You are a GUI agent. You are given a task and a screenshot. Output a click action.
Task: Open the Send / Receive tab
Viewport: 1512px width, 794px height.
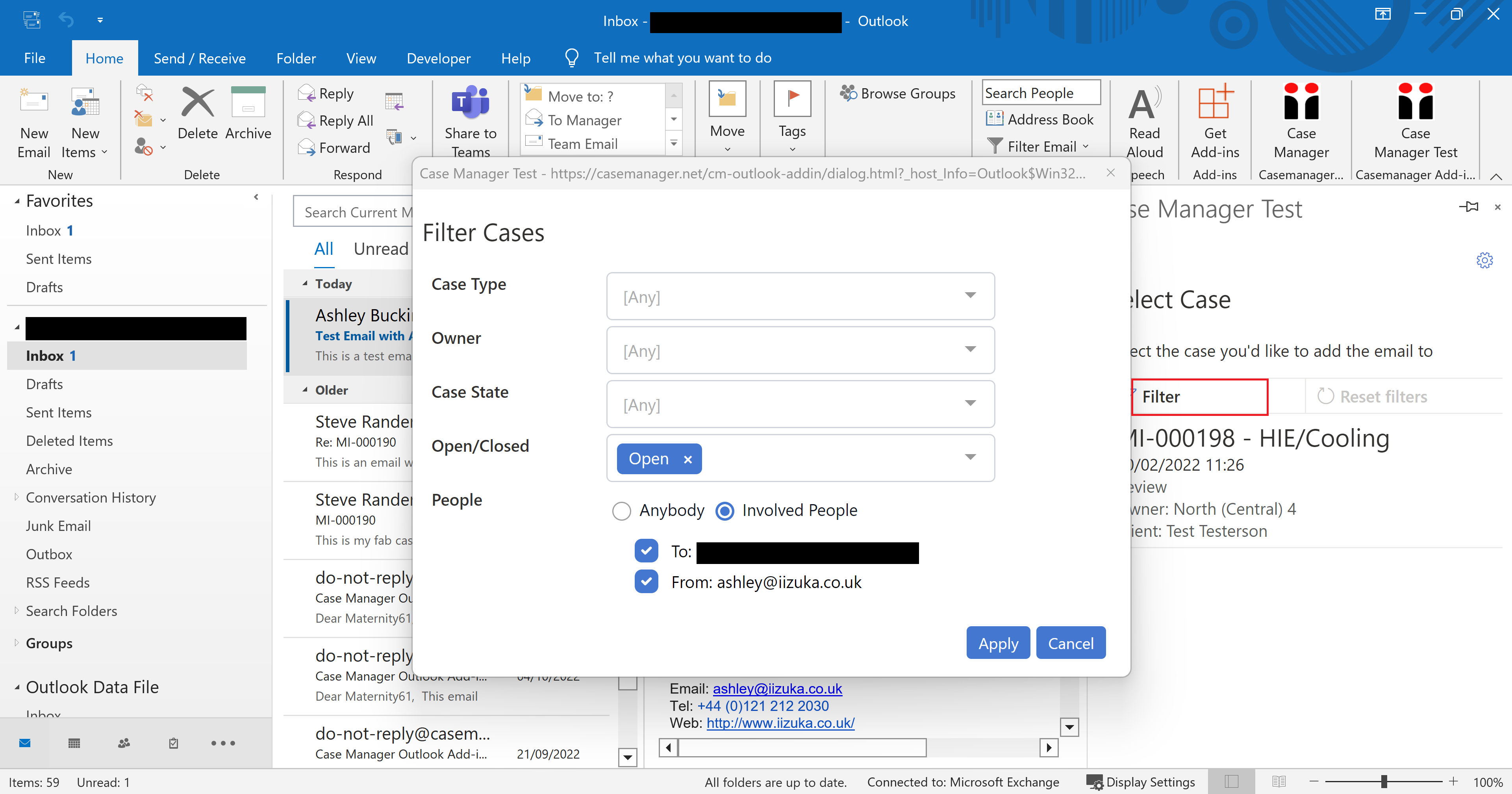click(200, 58)
